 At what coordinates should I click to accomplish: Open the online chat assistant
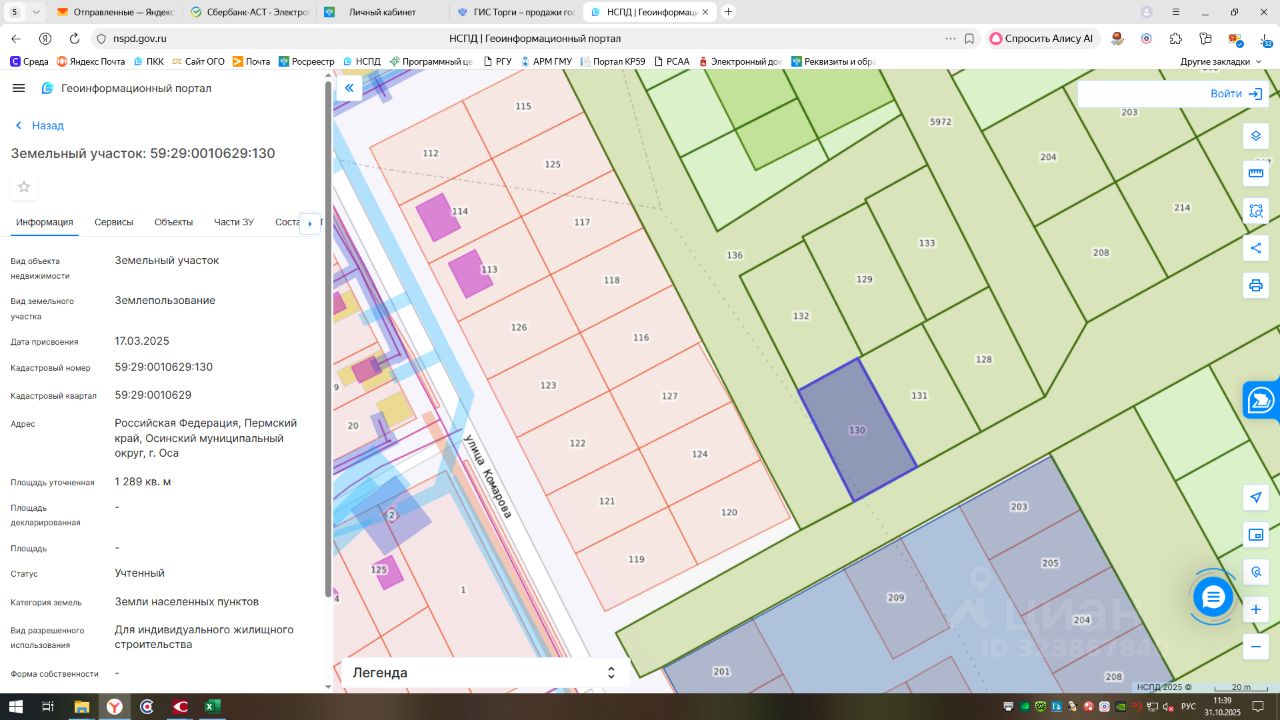[x=1214, y=597]
